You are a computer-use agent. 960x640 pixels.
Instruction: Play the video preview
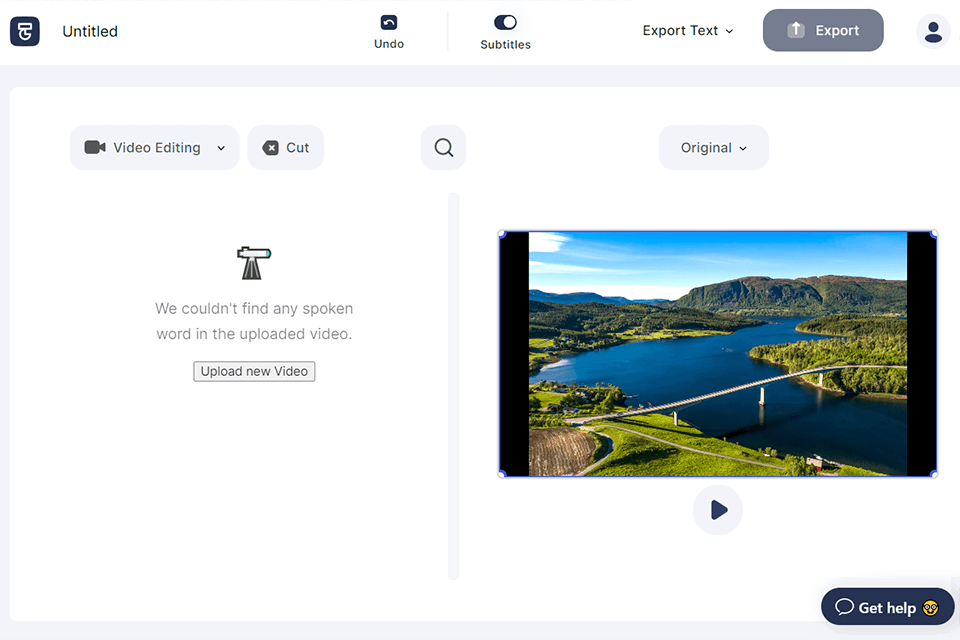[718, 510]
